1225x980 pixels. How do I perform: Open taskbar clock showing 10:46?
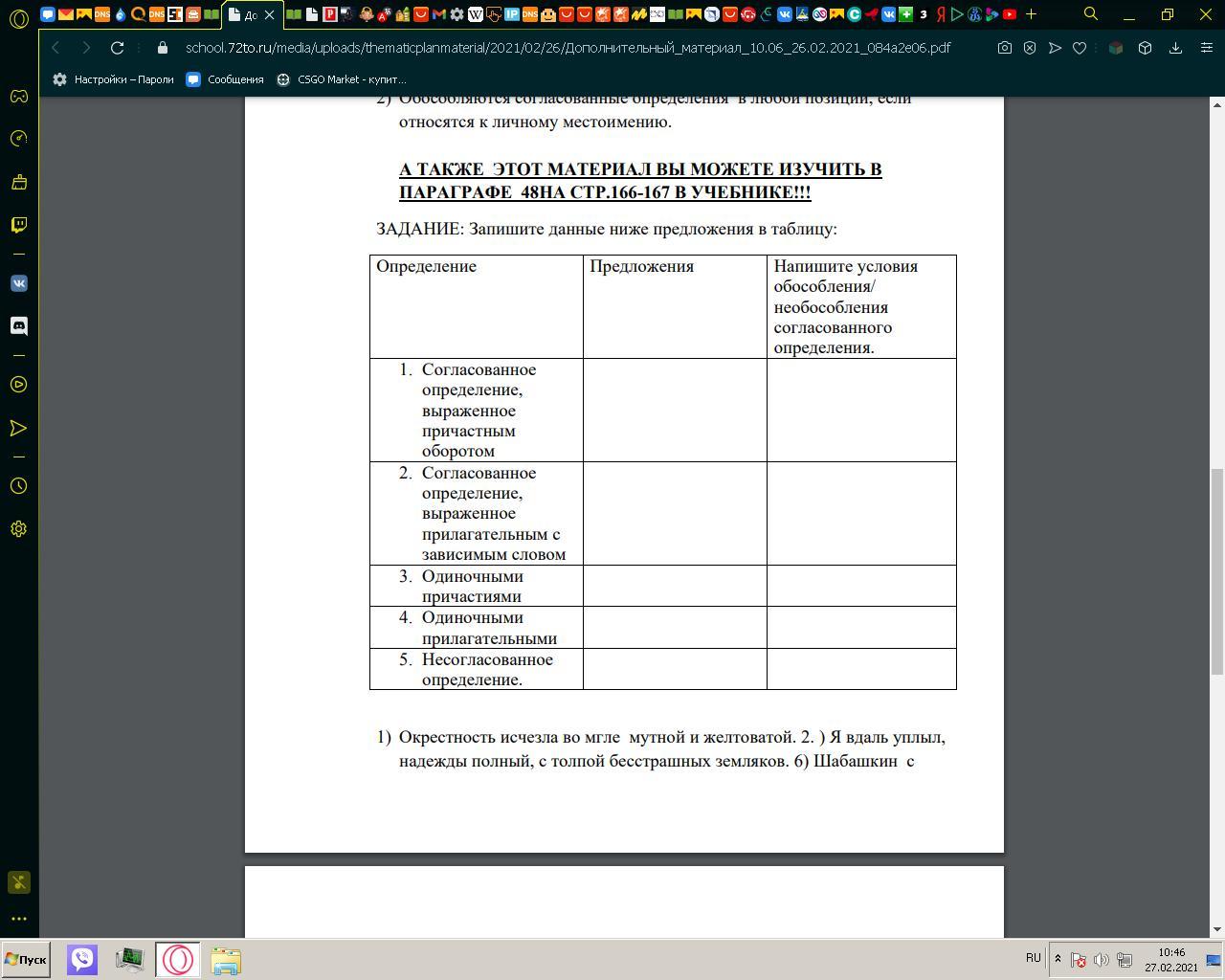(1171, 959)
